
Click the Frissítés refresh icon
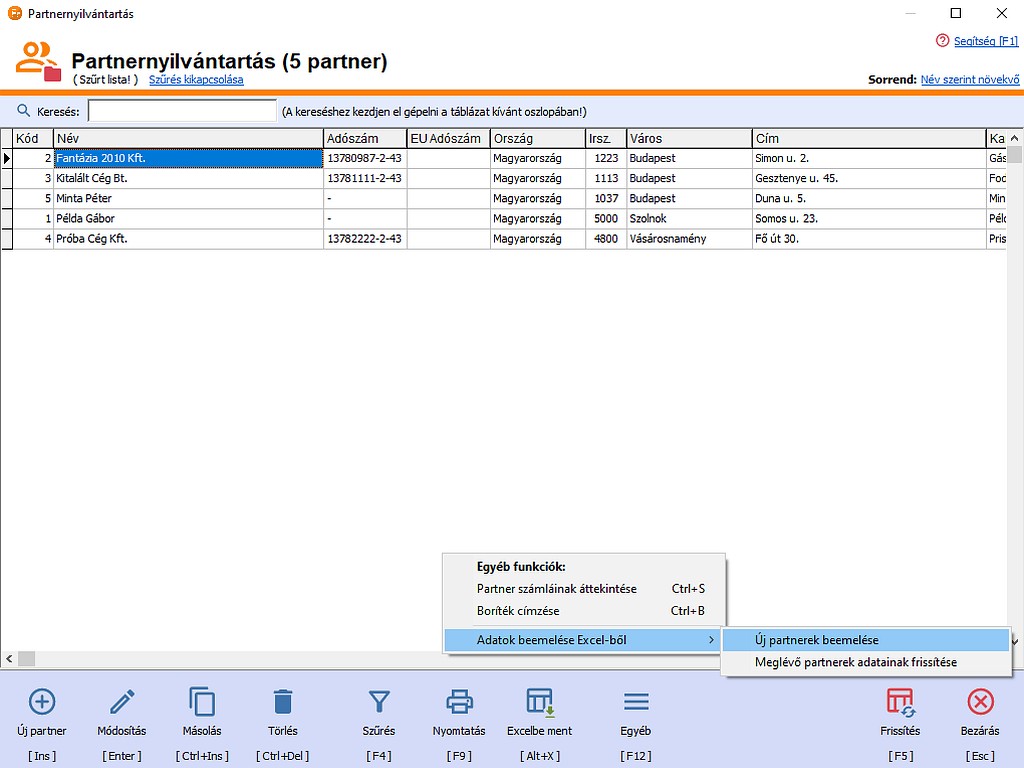(x=900, y=701)
